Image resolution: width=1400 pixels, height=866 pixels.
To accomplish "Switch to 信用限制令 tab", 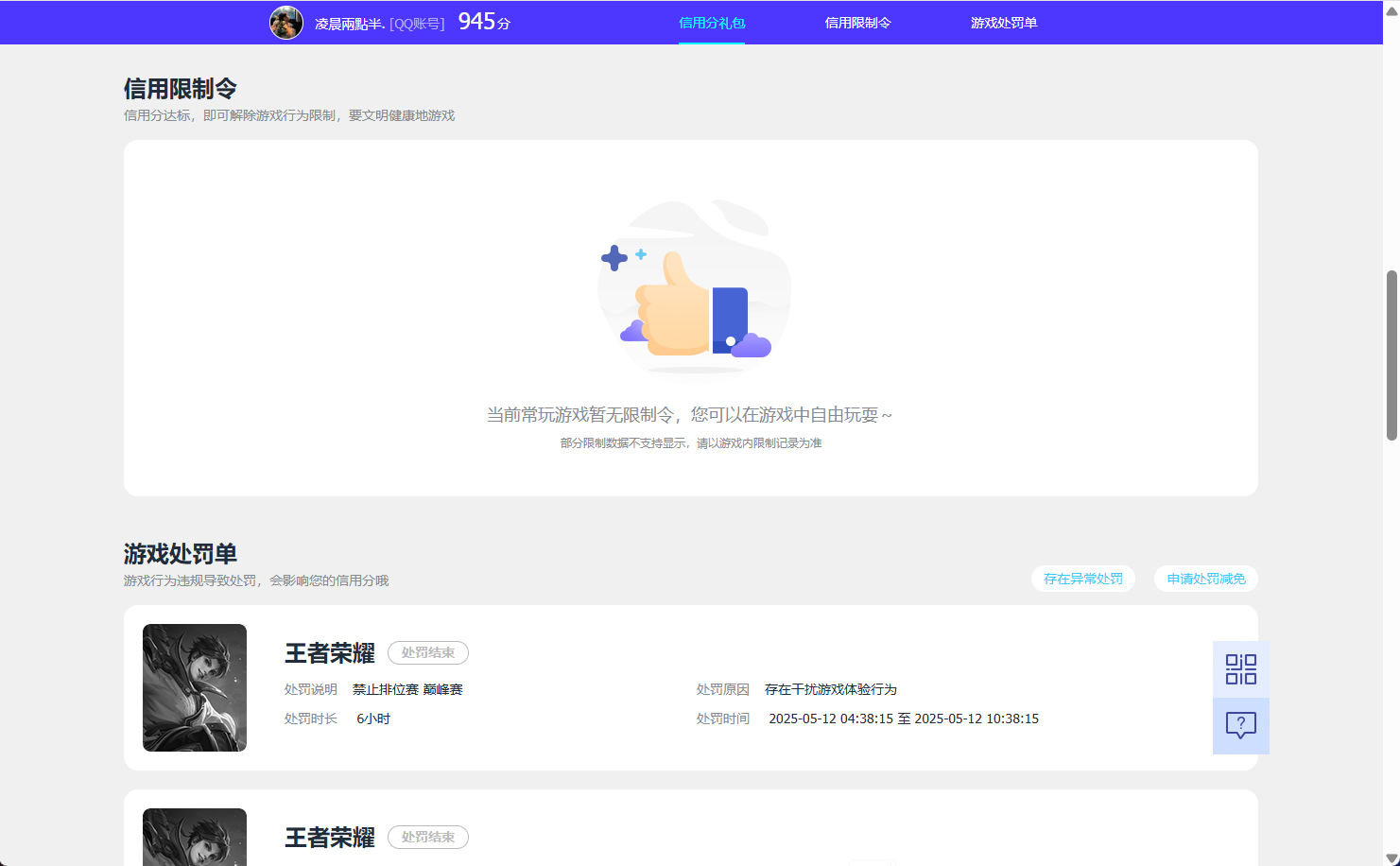I will 857,23.
